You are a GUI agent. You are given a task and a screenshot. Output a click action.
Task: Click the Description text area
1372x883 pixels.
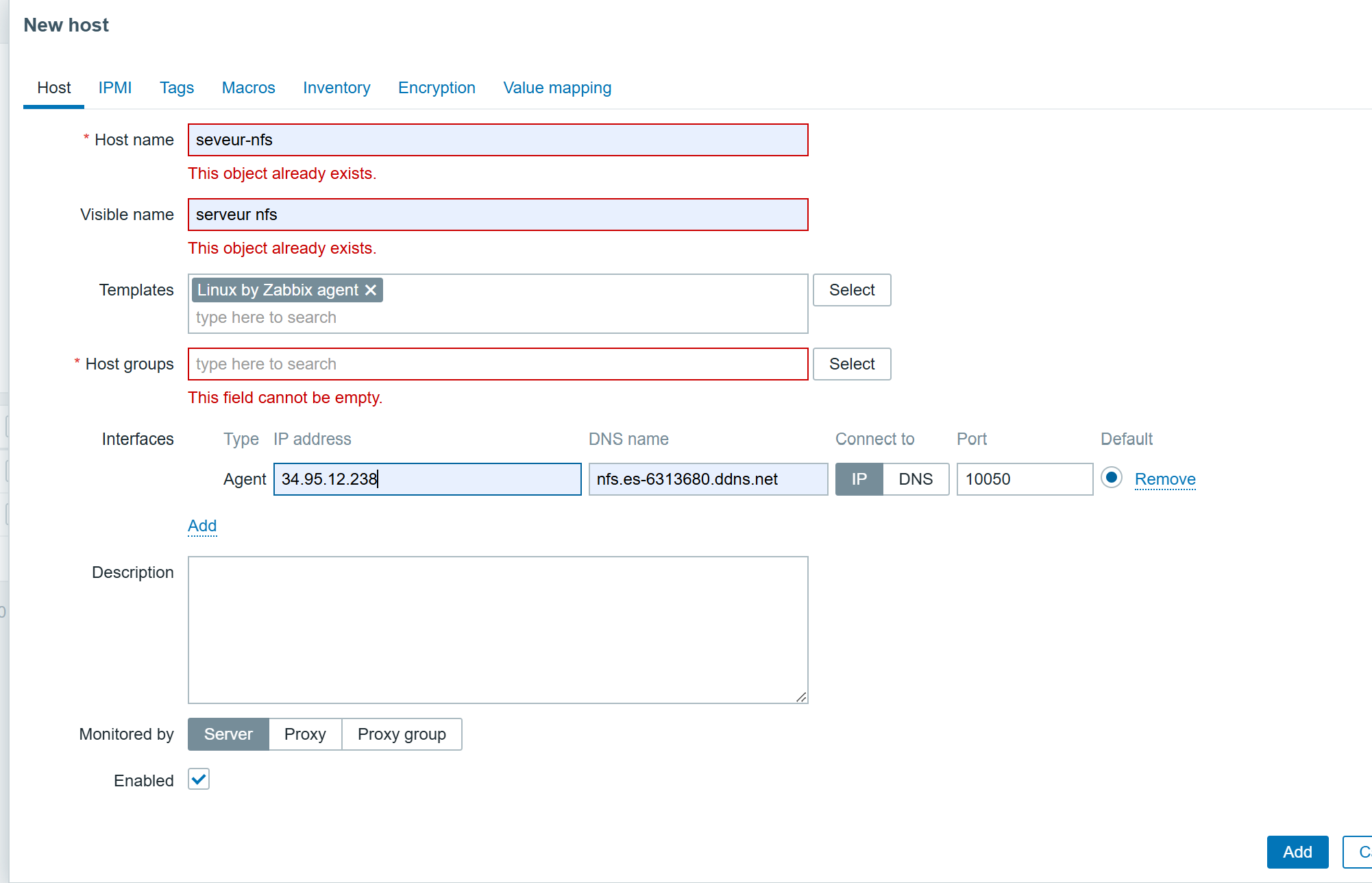tap(498, 629)
